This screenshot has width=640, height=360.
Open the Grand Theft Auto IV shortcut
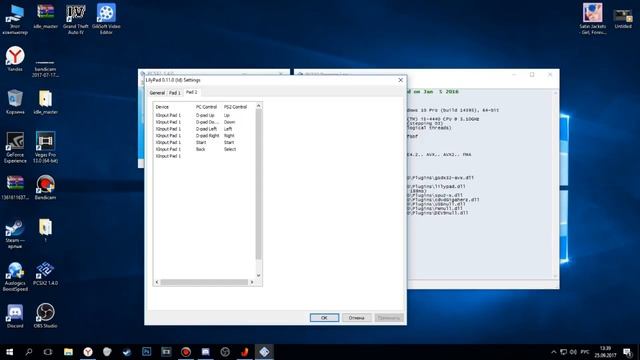[x=76, y=19]
